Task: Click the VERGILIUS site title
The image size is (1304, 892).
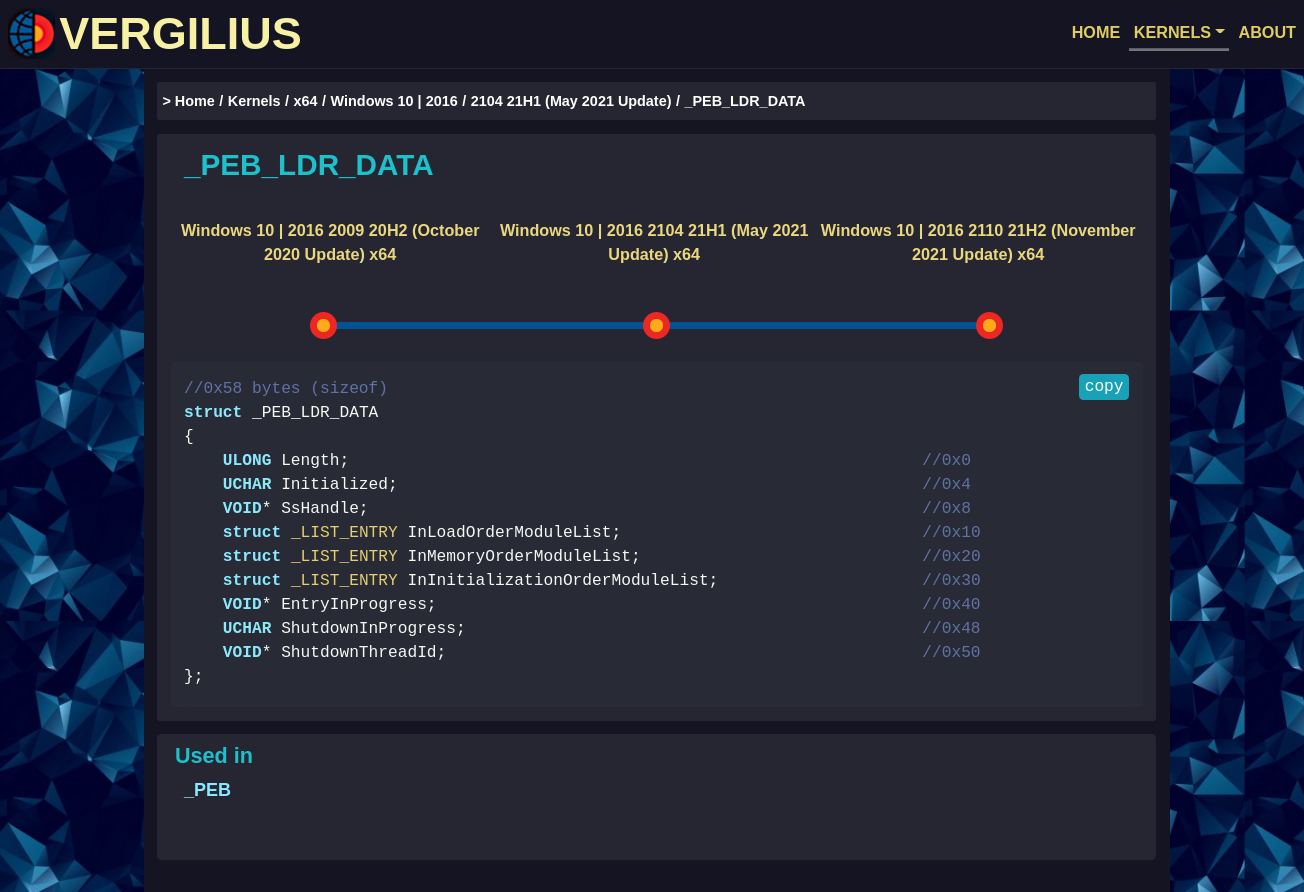Action: pyautogui.click(x=180, y=34)
